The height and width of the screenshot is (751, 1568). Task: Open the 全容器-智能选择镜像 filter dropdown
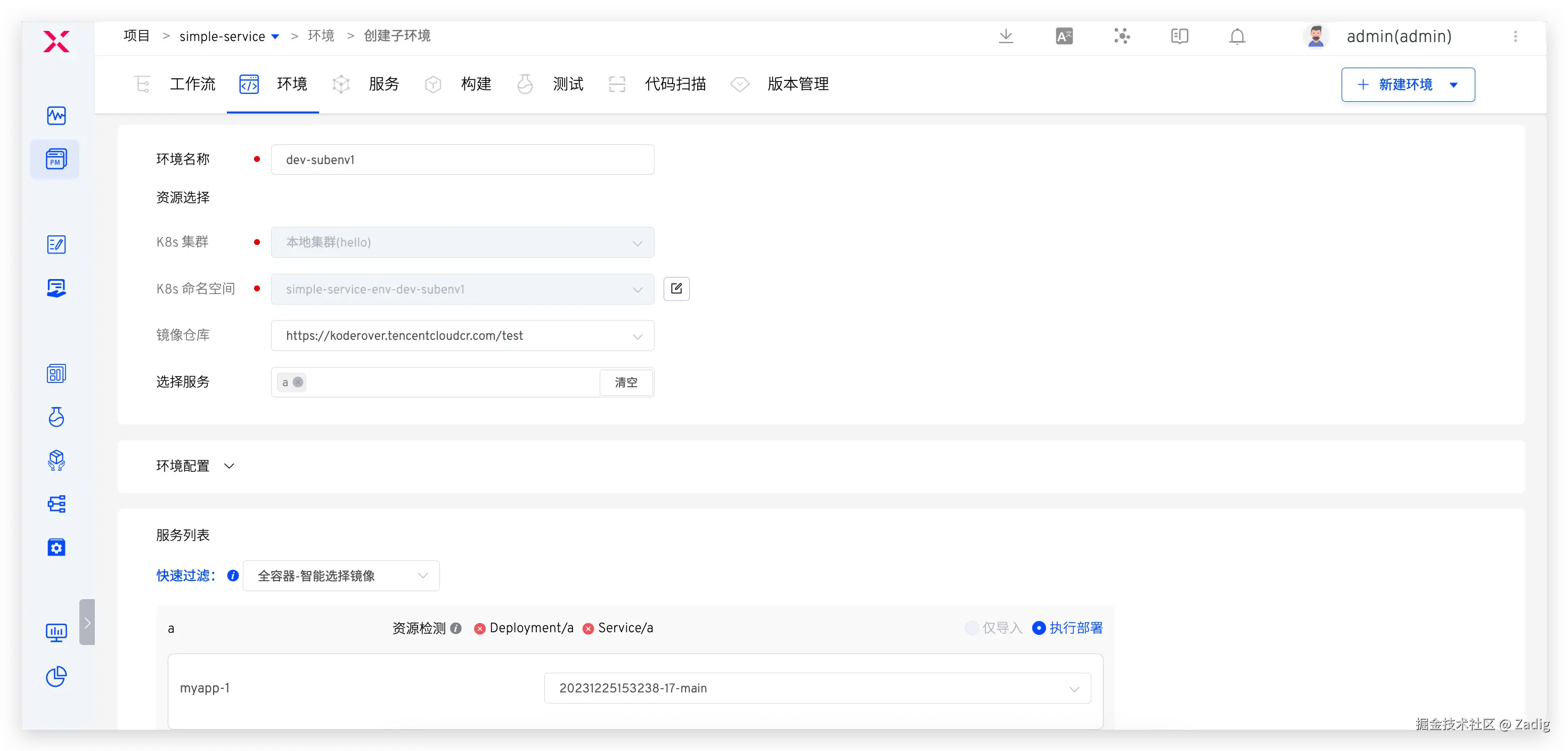(341, 576)
